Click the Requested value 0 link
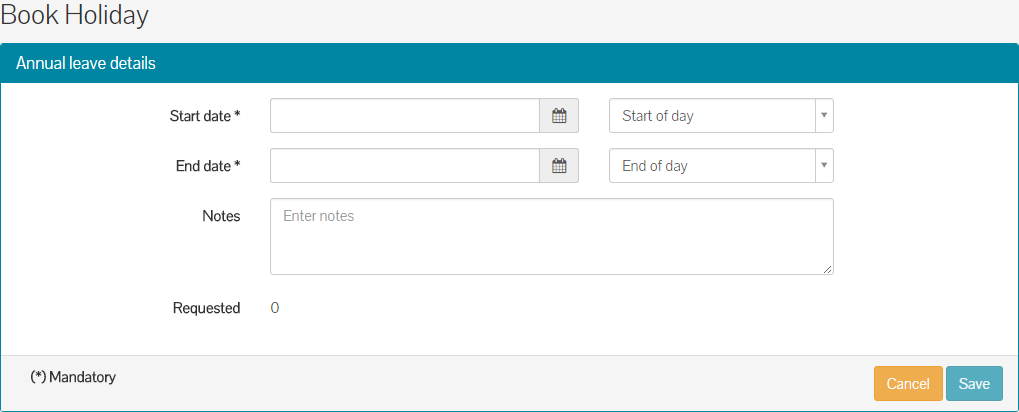The width and height of the screenshot is (1019, 412). click(275, 308)
